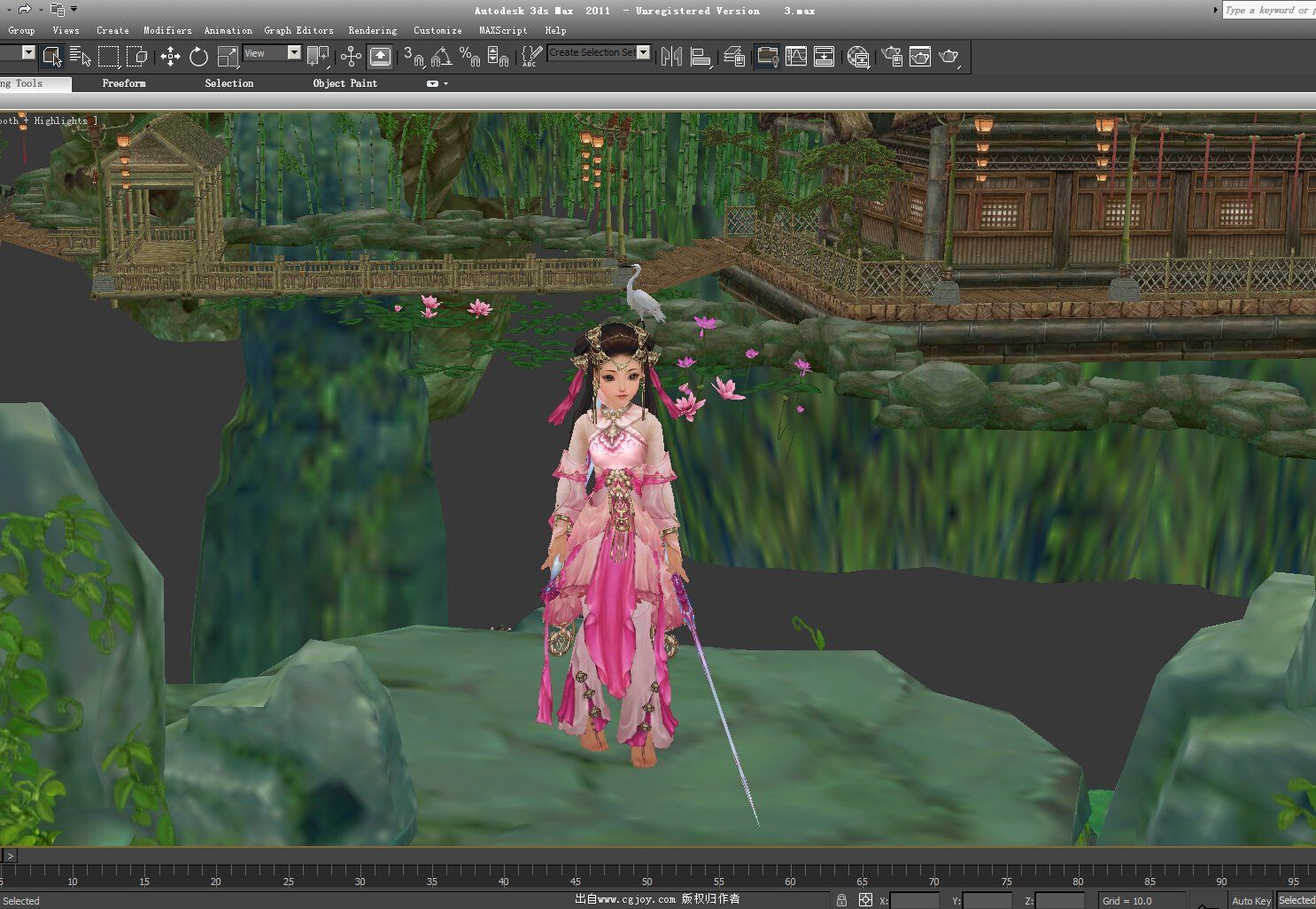Viewport: 1316px width, 909px height.
Task: Toggle the Angle Snap button
Action: tap(442, 57)
